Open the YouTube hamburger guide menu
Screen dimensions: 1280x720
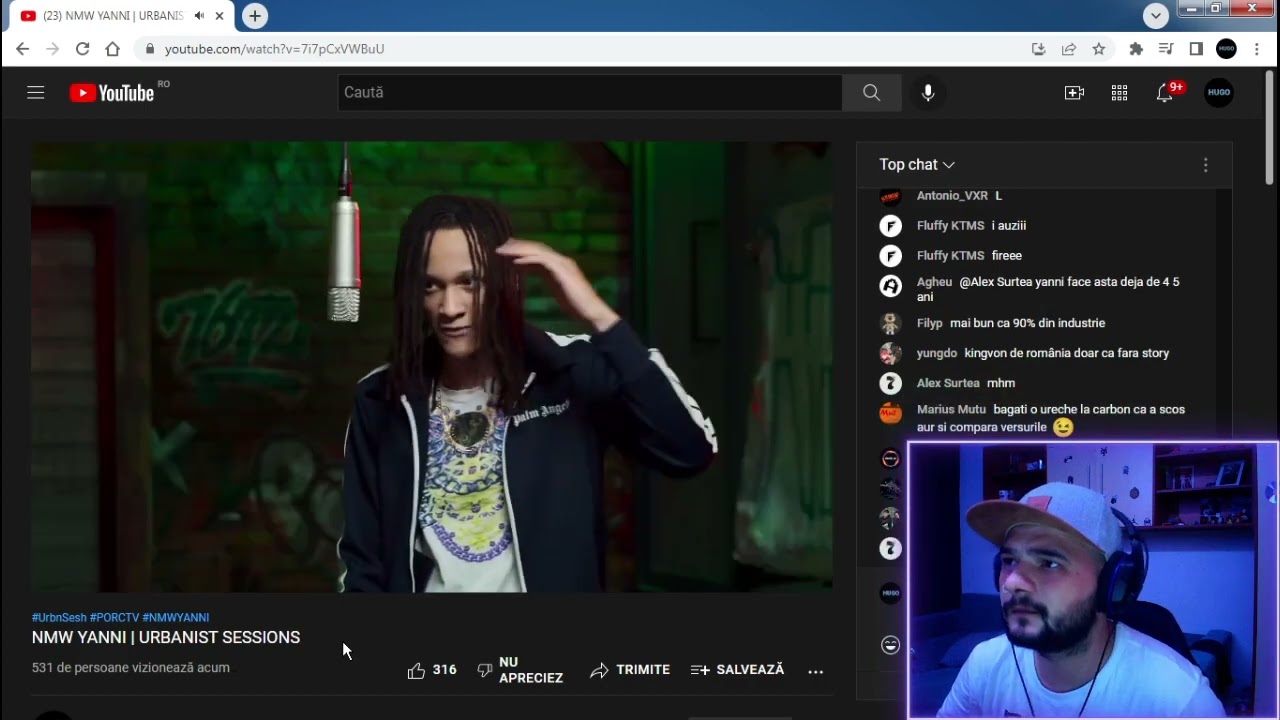tap(36, 93)
